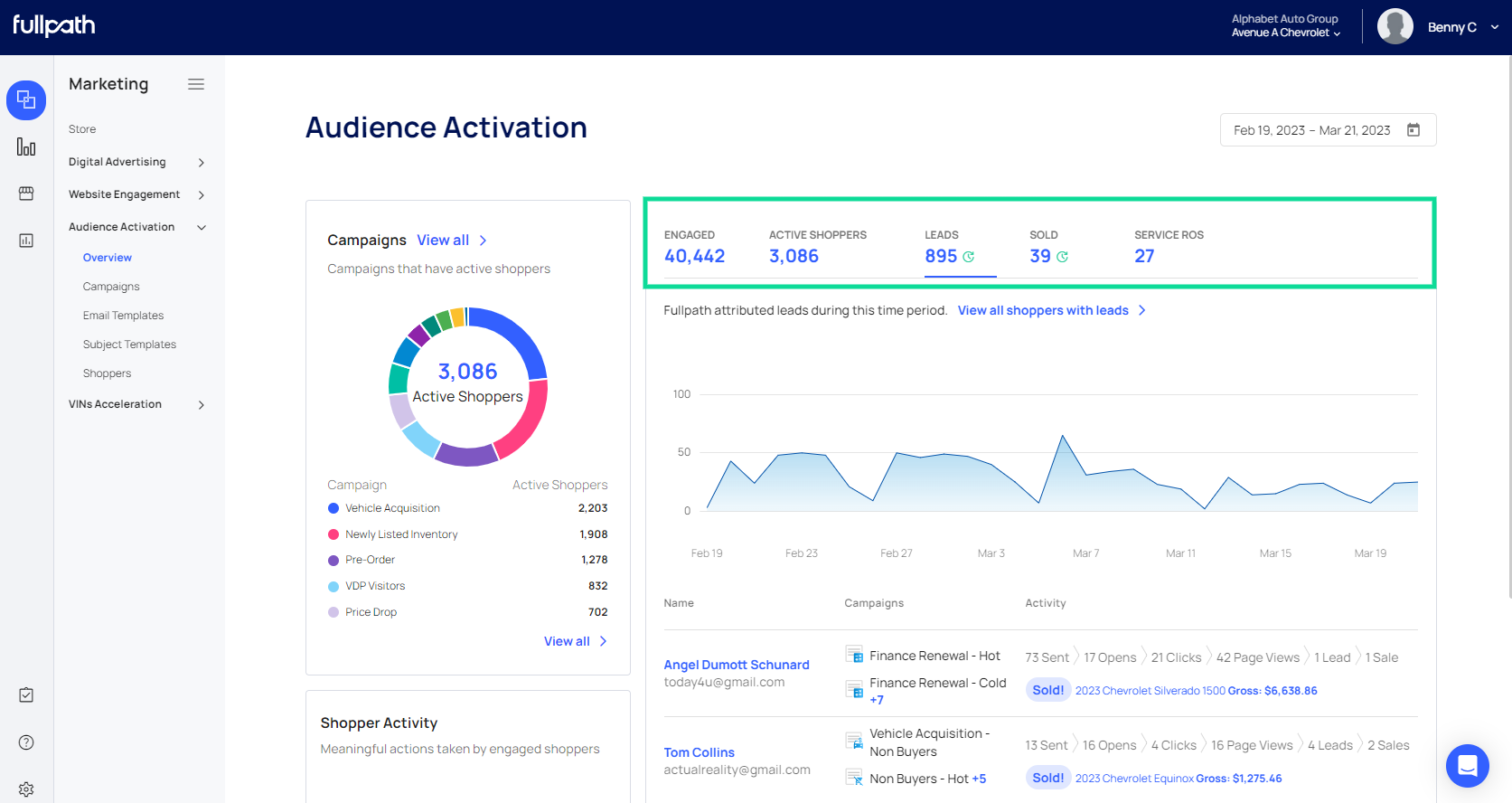Open the reports icon in left rail
Image resolution: width=1512 pixels, height=803 pixels.
[26, 241]
